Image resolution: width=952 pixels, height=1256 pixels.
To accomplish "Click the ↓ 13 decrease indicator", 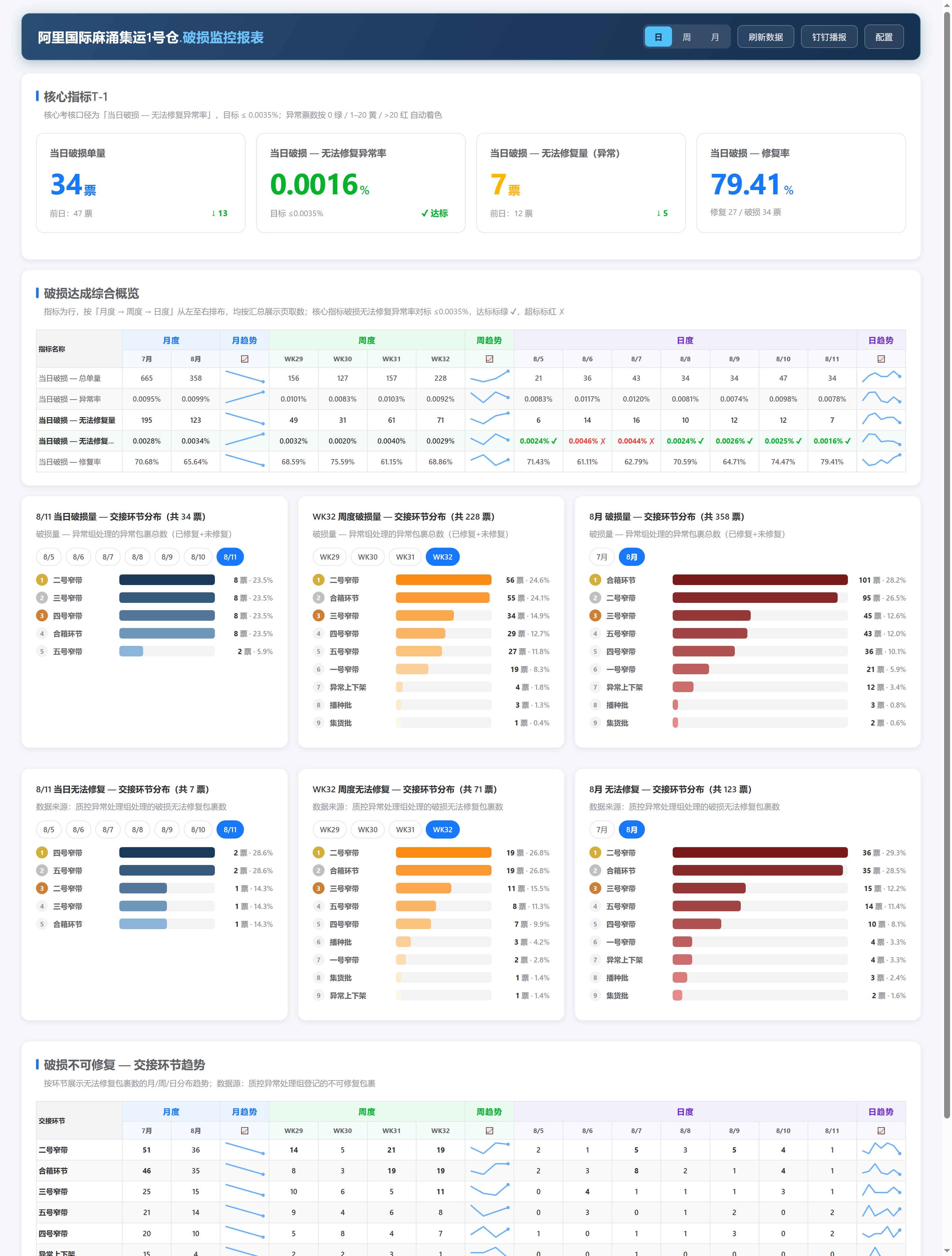I will tap(219, 213).
